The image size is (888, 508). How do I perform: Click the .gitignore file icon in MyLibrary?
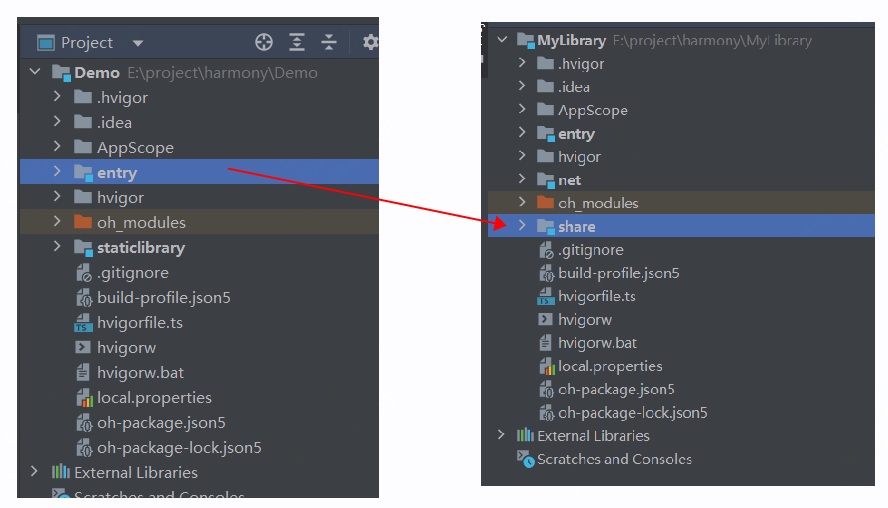pos(546,250)
